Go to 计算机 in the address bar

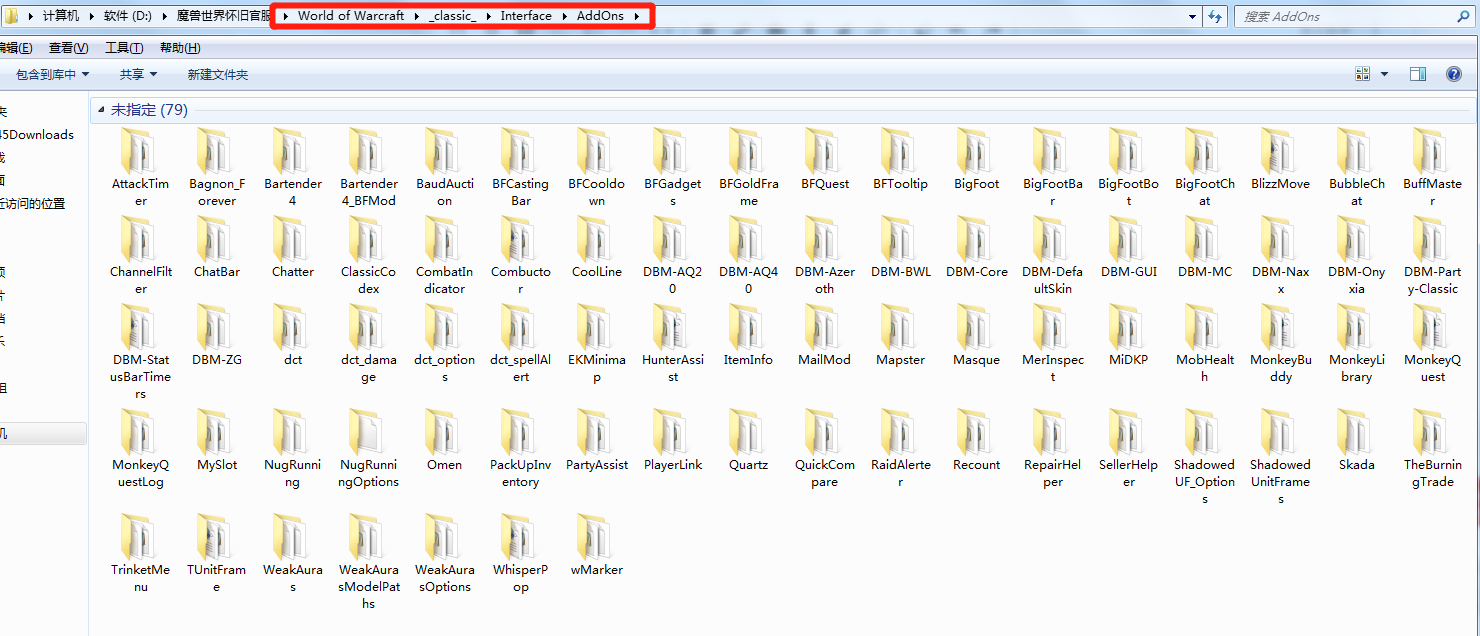(61, 16)
